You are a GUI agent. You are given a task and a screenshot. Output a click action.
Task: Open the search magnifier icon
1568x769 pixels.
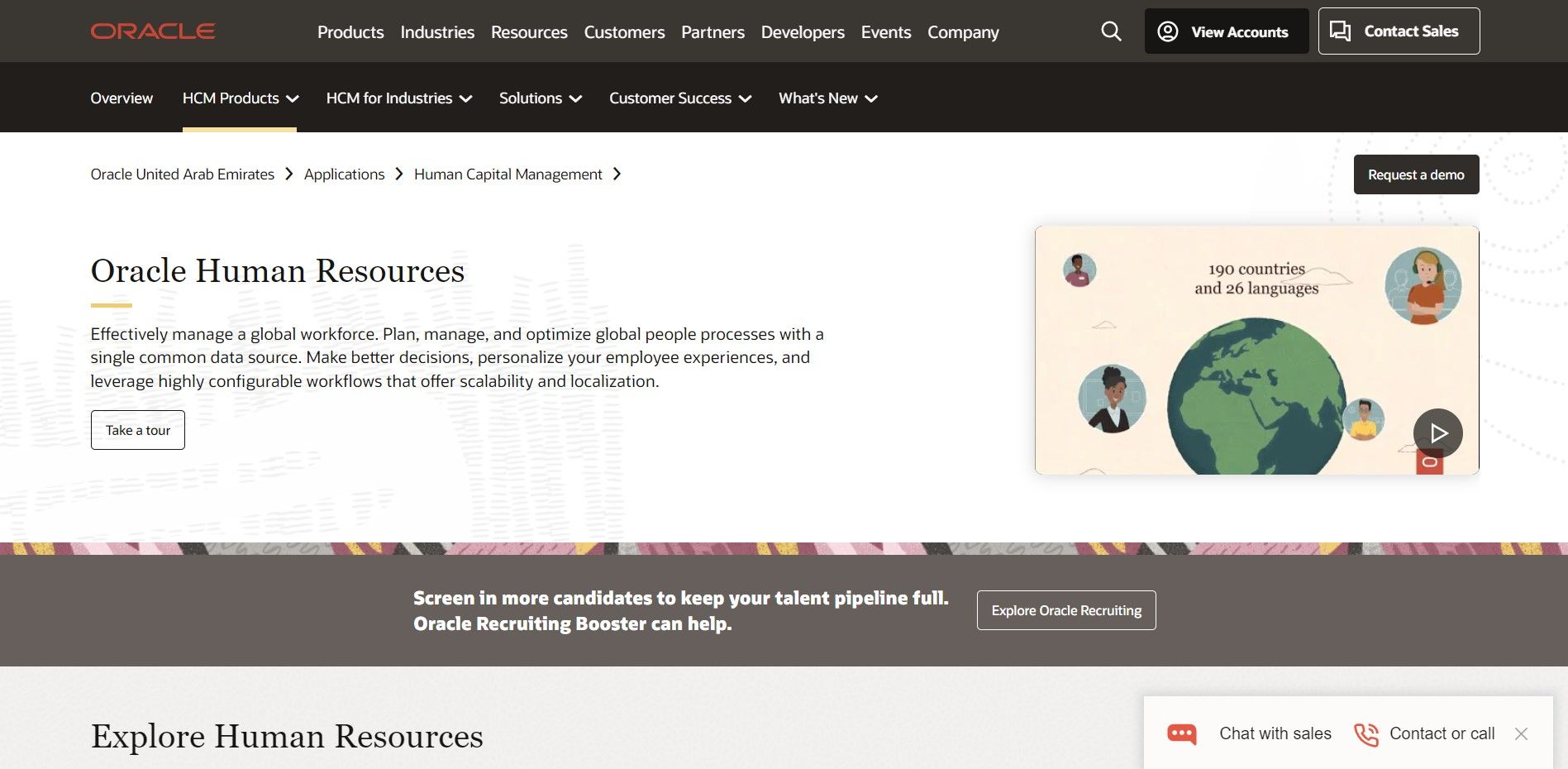click(1111, 31)
